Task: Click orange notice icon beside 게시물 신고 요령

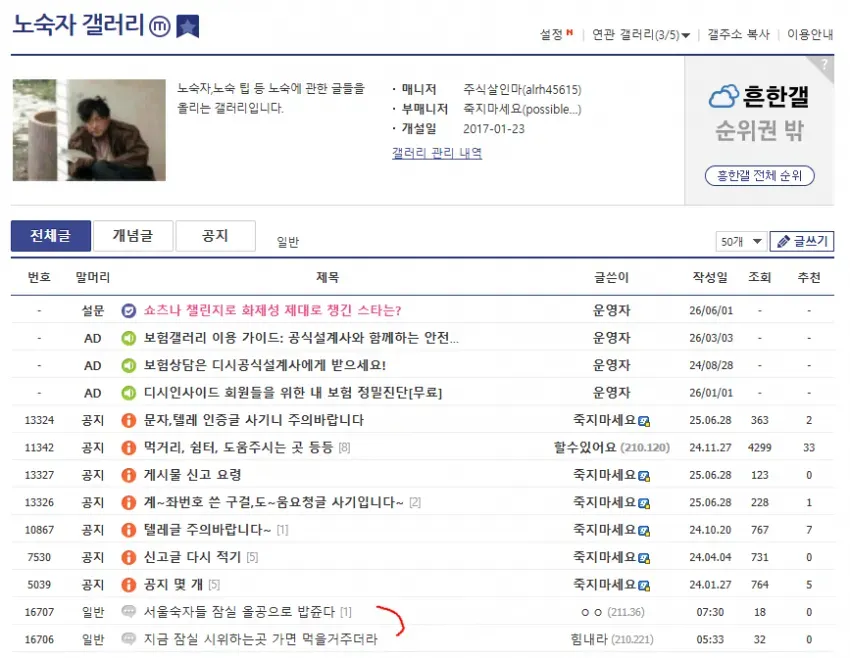Action: [128, 475]
